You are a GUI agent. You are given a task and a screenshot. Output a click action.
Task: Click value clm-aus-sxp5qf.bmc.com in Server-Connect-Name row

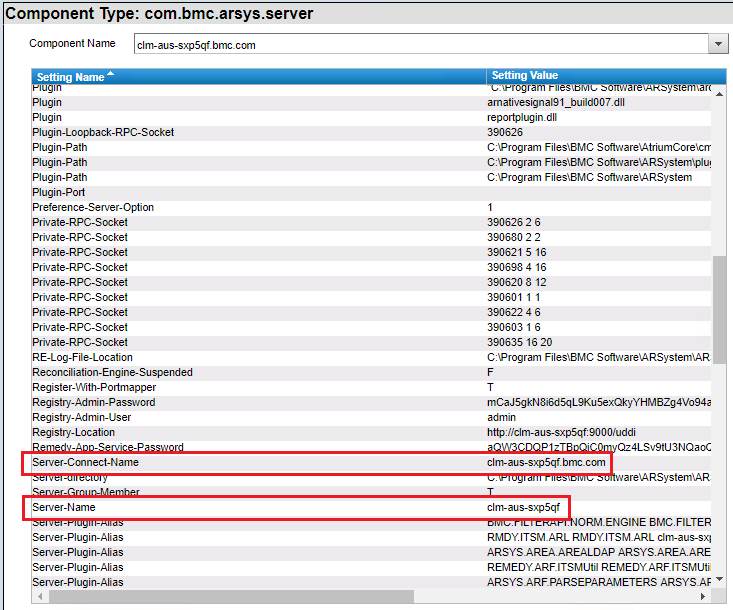point(546,462)
